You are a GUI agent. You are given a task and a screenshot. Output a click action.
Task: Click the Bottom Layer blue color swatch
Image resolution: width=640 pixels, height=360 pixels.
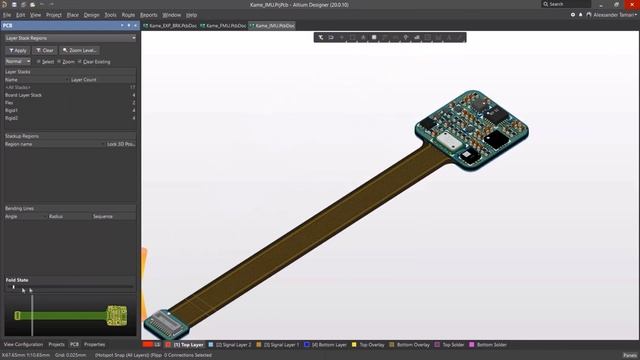307,345
